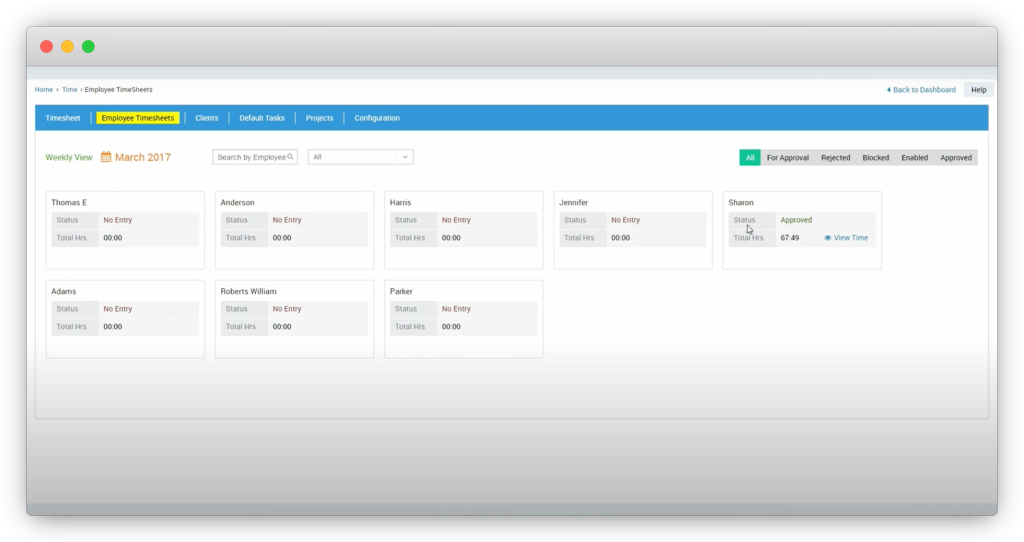1024x542 pixels.
Task: Click Back to Dashboard link
Action: [x=924, y=89]
